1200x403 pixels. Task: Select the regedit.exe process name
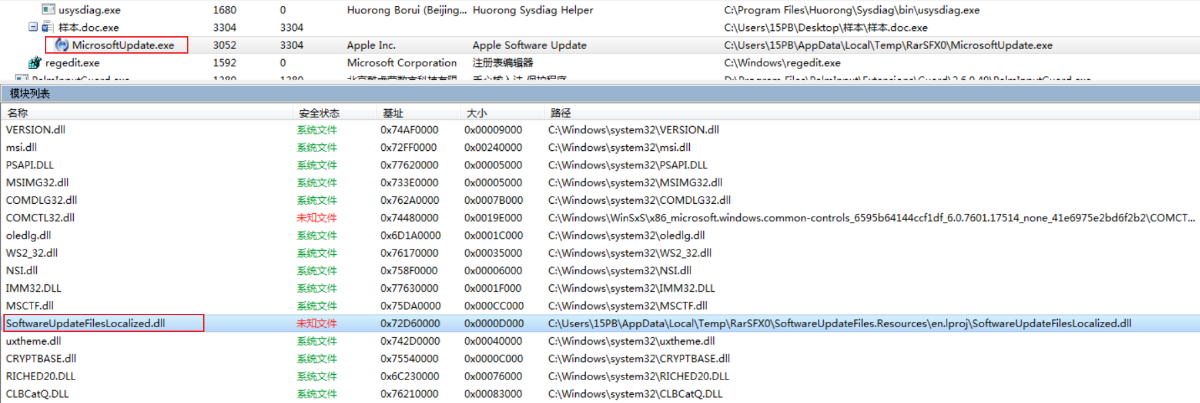(x=72, y=63)
